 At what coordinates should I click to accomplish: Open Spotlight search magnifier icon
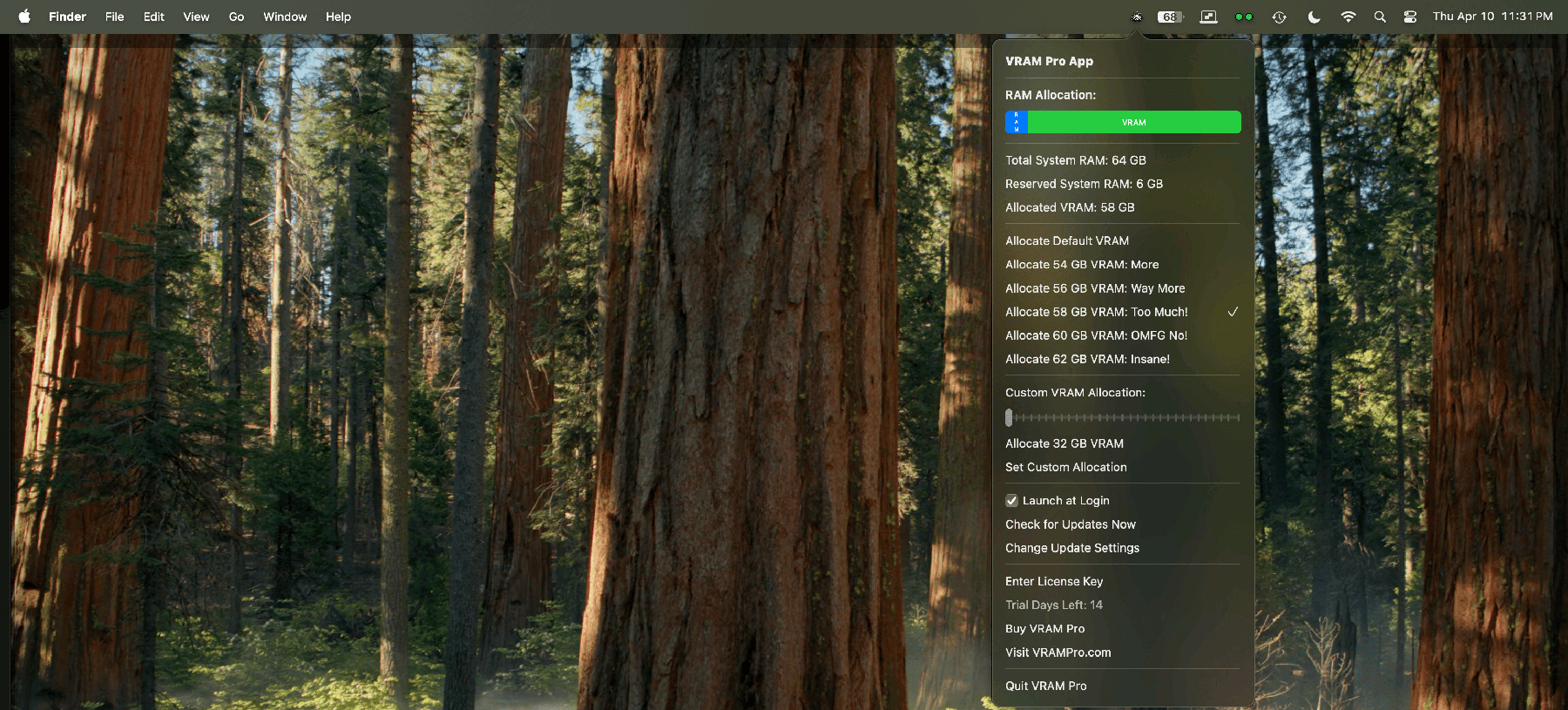[x=1380, y=17]
